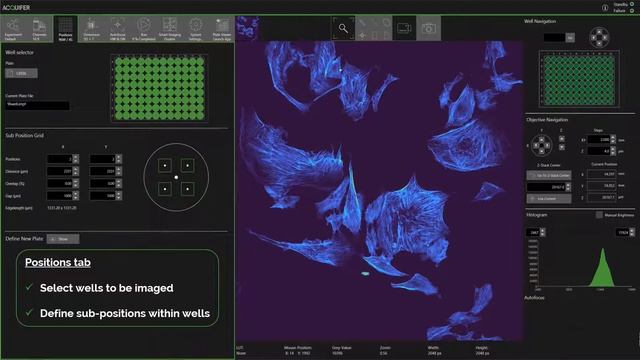The height and width of the screenshot is (360, 640).
Task: Click Go To Z-Stack Center button
Action: pos(549,175)
